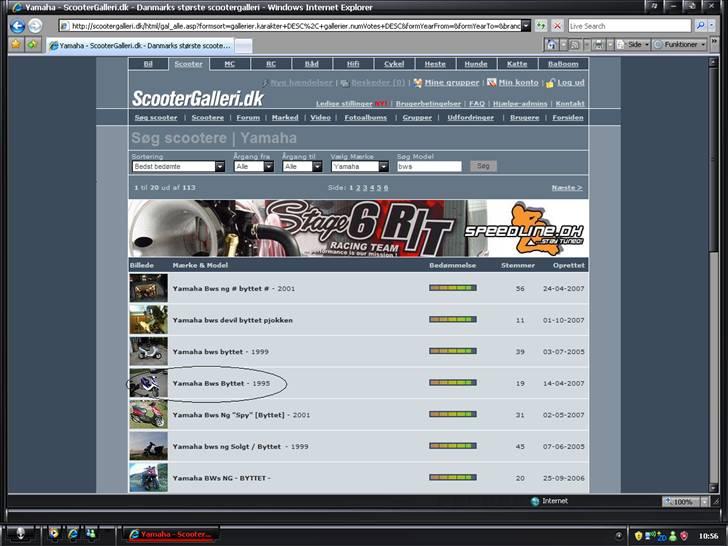Open the Messenger quick launch icon
This screenshot has height=546, width=728.
tap(91, 534)
